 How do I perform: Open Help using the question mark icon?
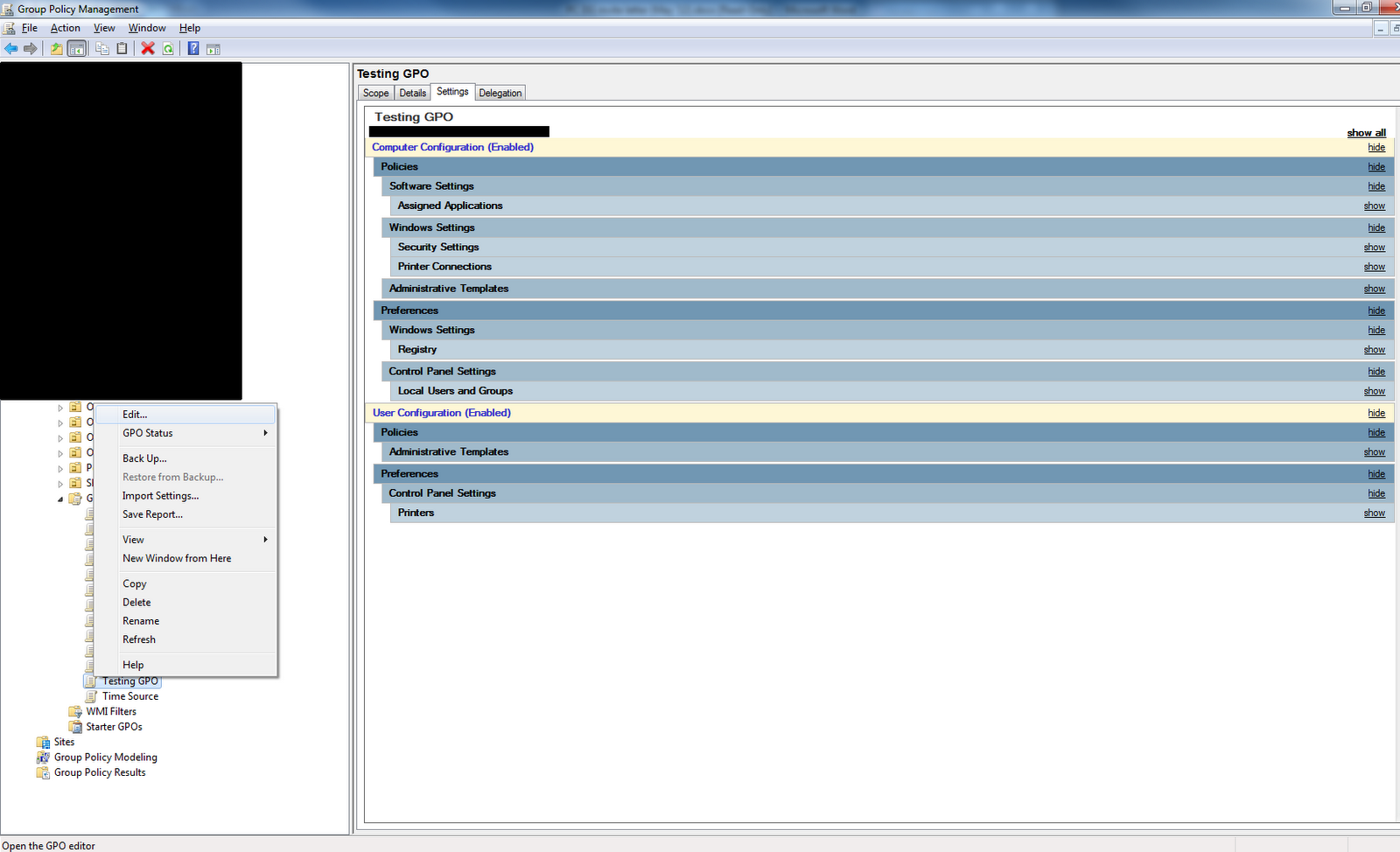(x=192, y=48)
